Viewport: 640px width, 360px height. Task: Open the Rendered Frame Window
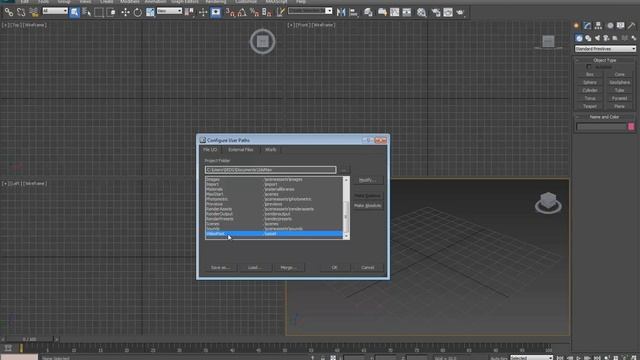(x=448, y=12)
